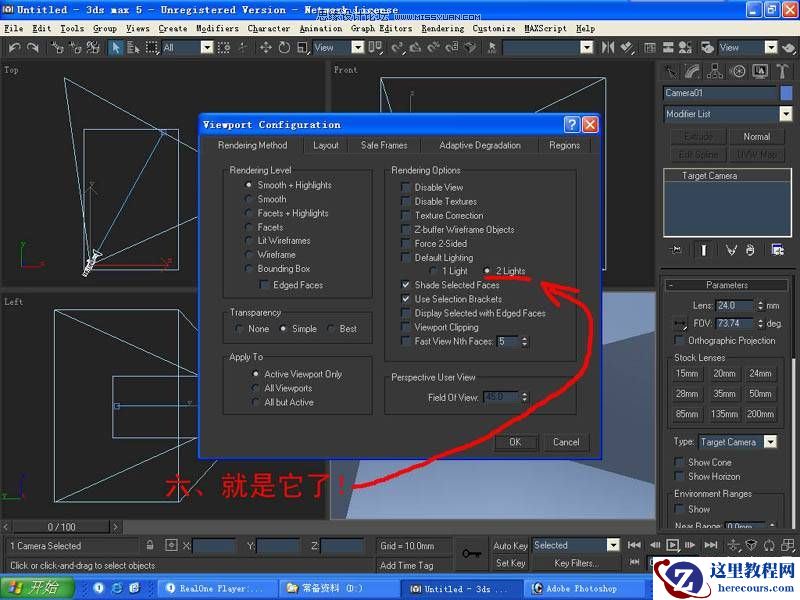Enable the Edged Faces checkbox

[x=265, y=285]
